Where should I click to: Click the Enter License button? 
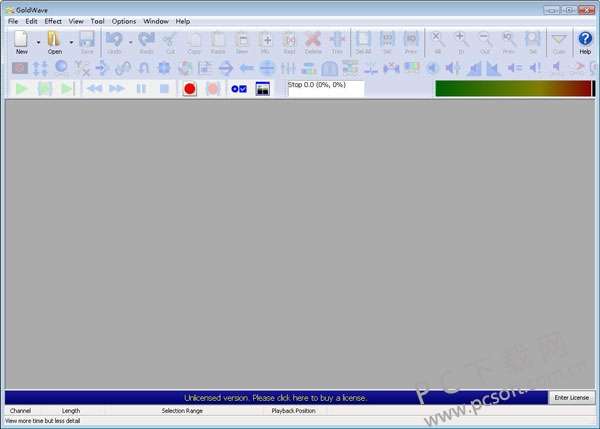pyautogui.click(x=572, y=398)
